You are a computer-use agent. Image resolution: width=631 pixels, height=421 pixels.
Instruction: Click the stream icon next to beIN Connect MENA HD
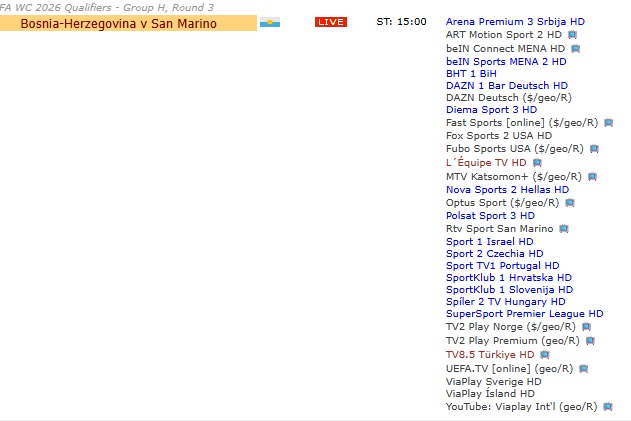(574, 48)
